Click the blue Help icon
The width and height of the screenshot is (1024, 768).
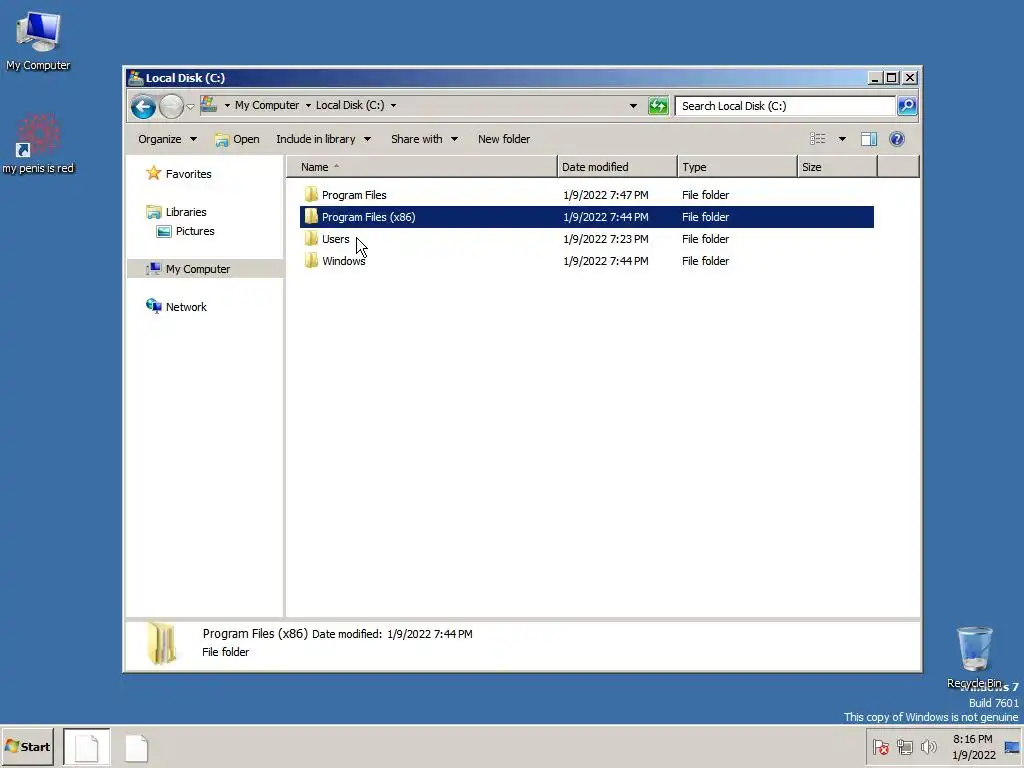click(897, 139)
